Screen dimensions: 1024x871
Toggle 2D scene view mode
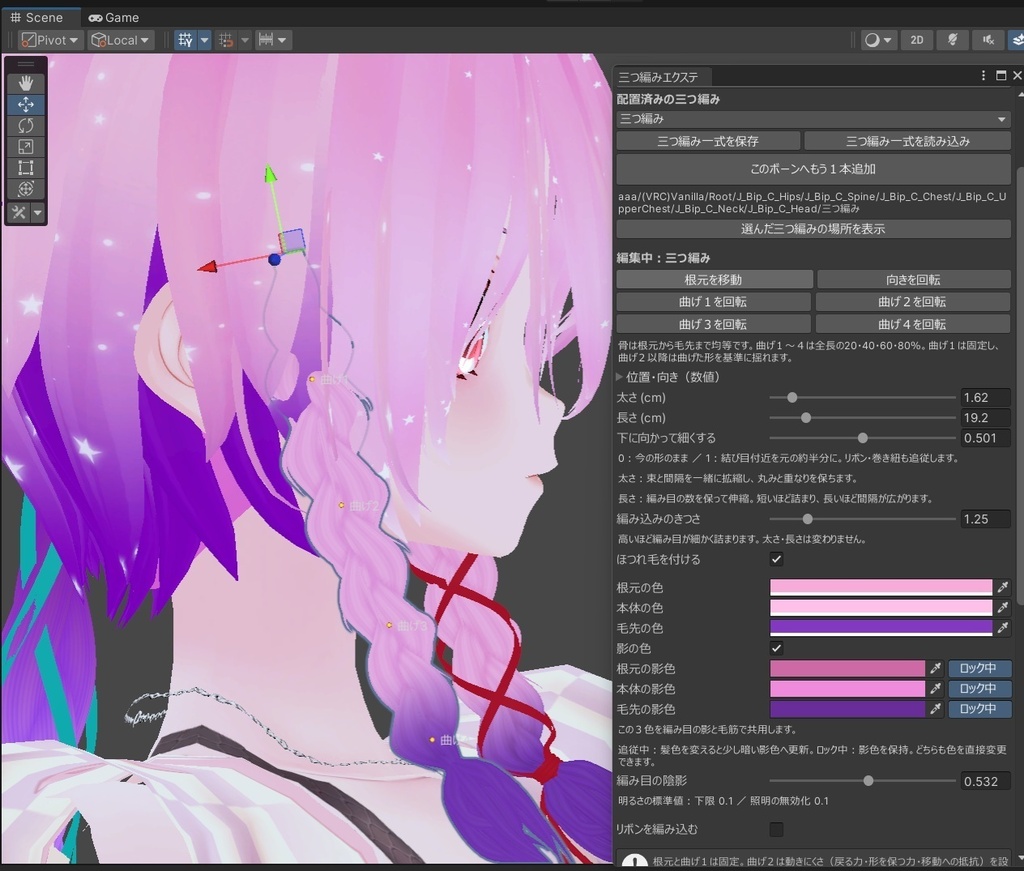pyautogui.click(x=916, y=40)
